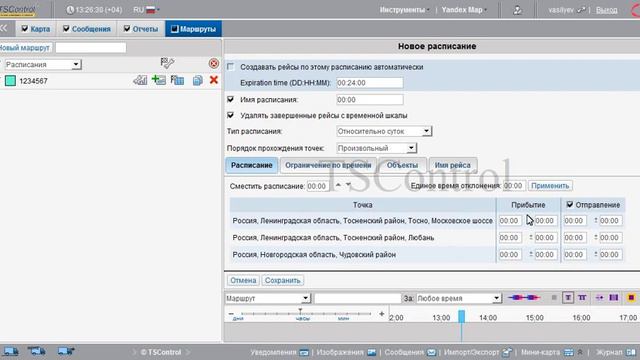Screen dimensions: 640x360
Task: Add a schedule with the green plus icon
Action: tap(158, 80)
